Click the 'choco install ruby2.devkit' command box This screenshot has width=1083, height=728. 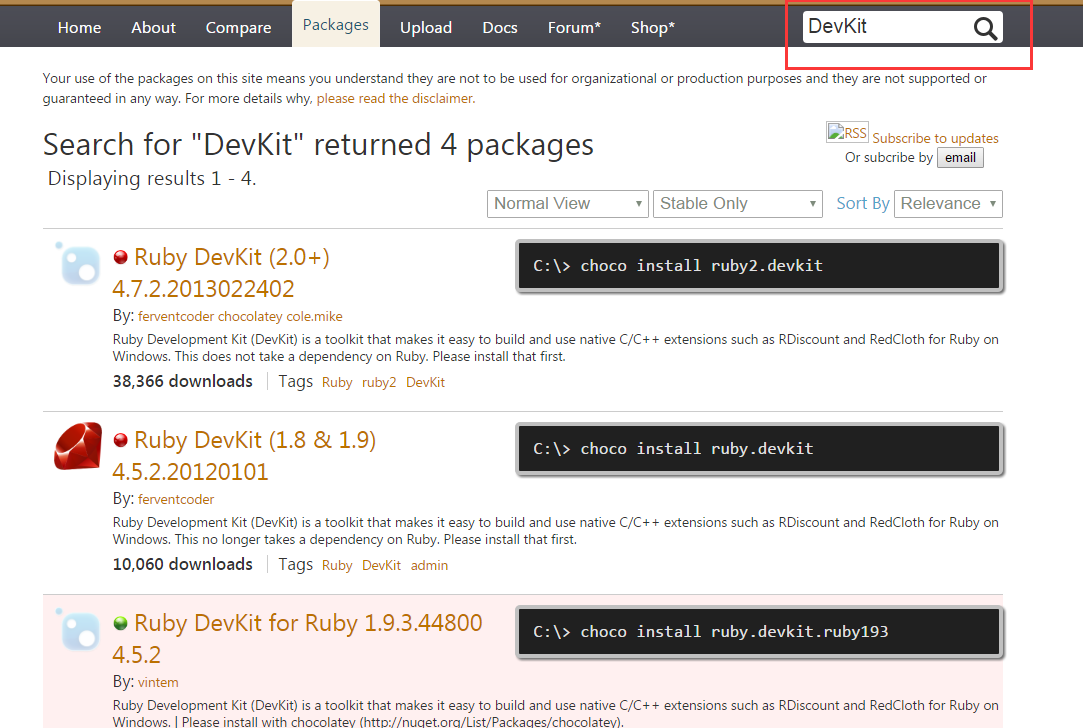click(759, 266)
